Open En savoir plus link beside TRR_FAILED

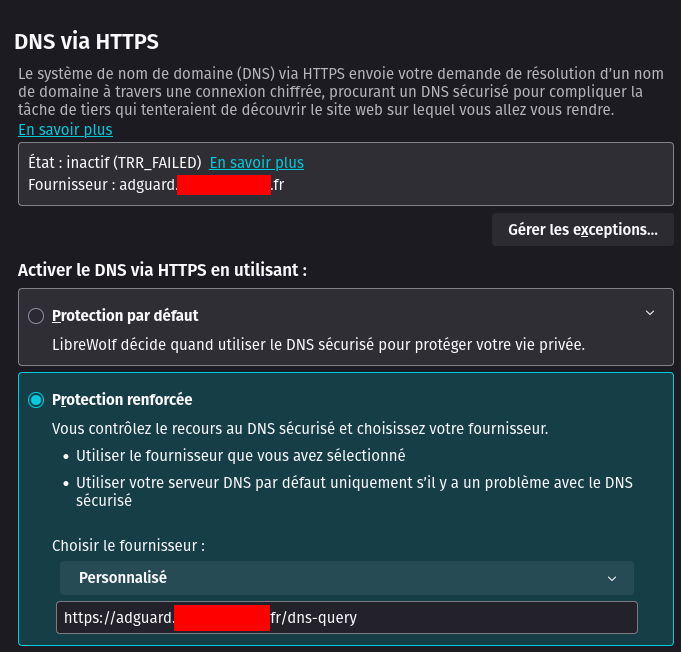click(256, 162)
